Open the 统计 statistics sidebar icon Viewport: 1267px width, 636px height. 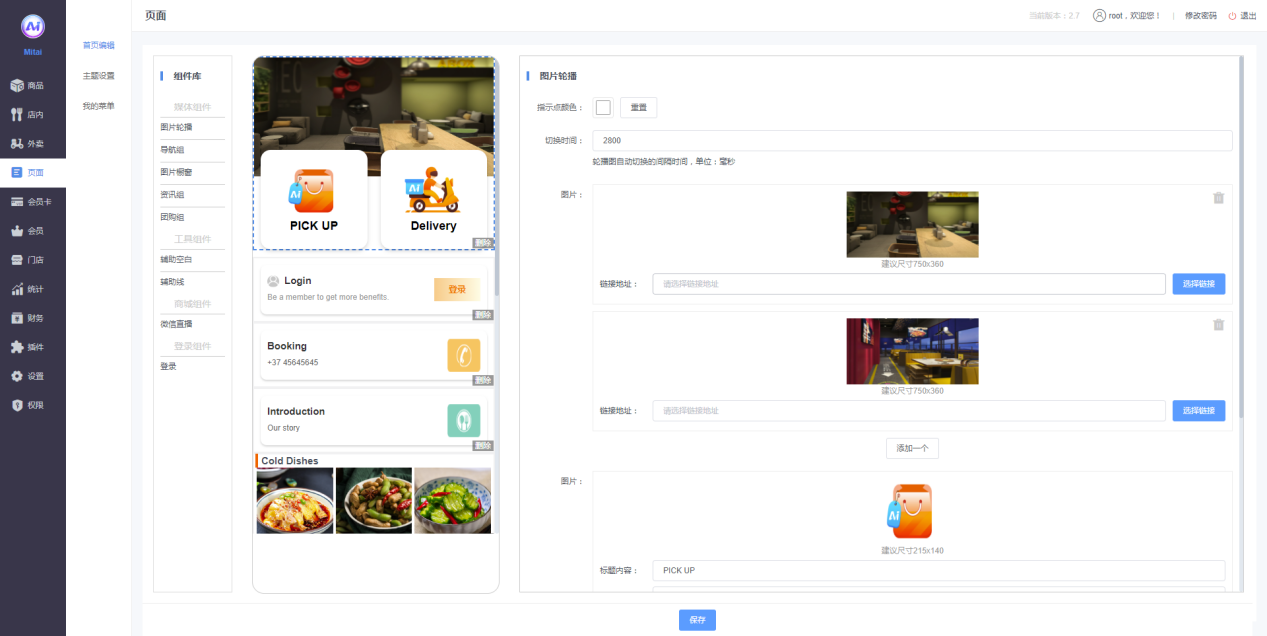coord(17,290)
